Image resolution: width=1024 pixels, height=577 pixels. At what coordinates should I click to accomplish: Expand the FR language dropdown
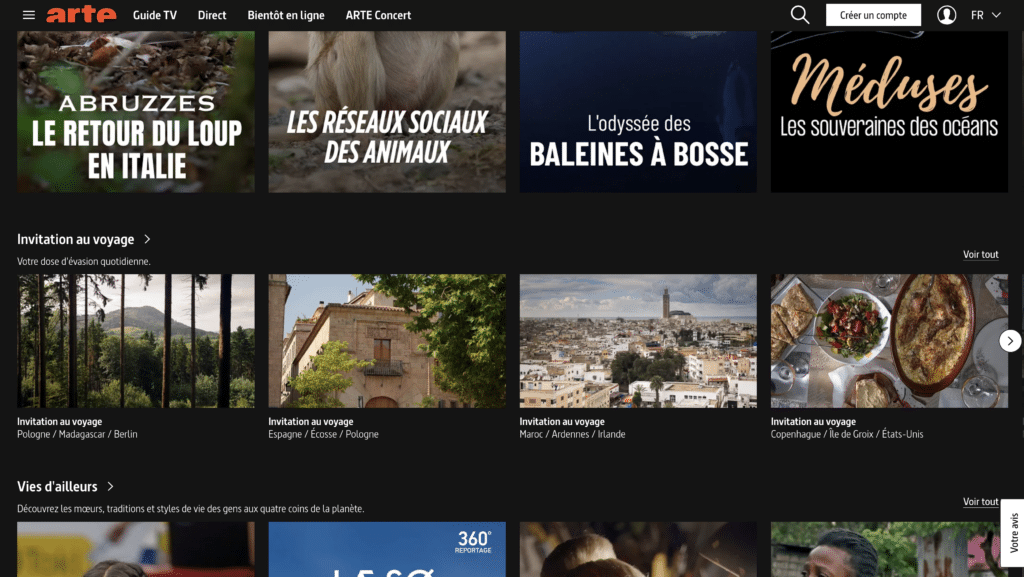pos(984,15)
